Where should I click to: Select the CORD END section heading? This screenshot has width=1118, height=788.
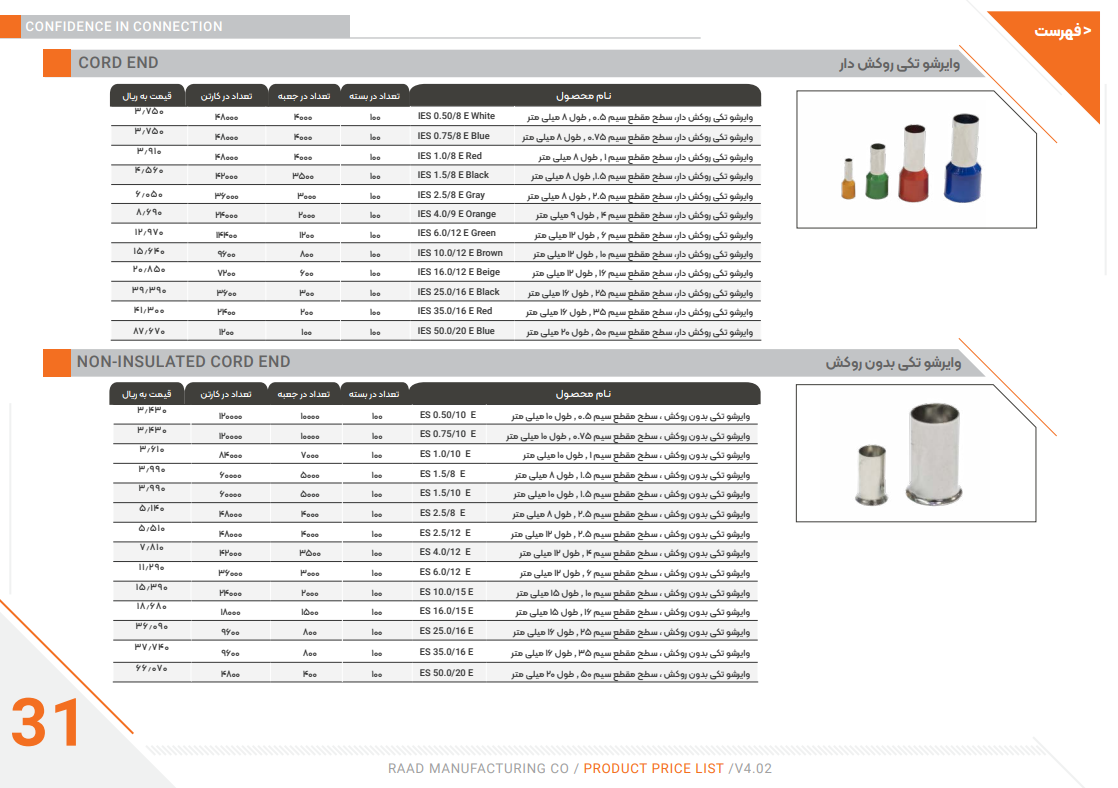click(x=118, y=63)
